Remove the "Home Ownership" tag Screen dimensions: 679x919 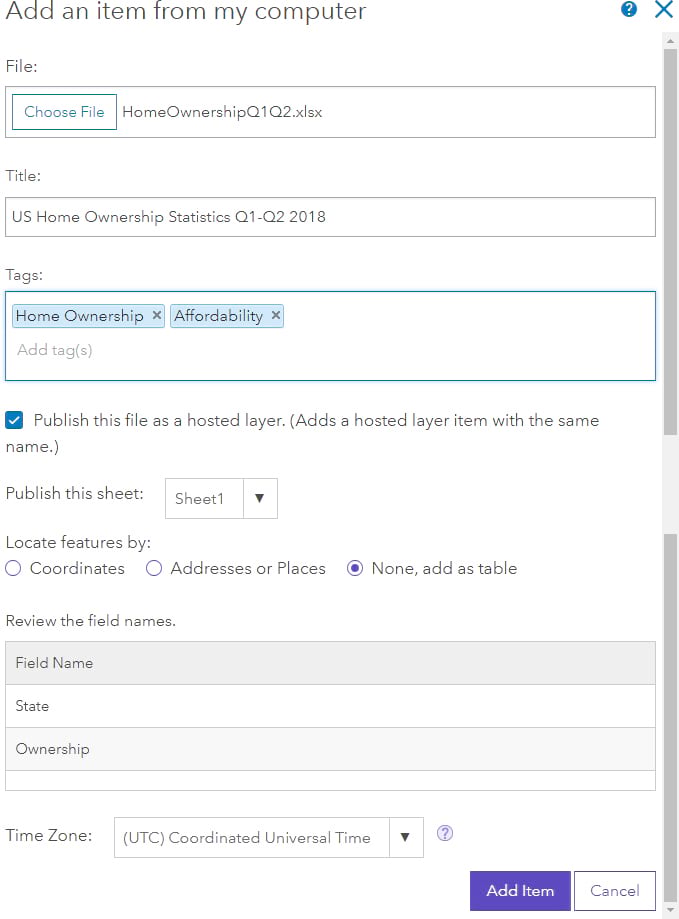(157, 315)
